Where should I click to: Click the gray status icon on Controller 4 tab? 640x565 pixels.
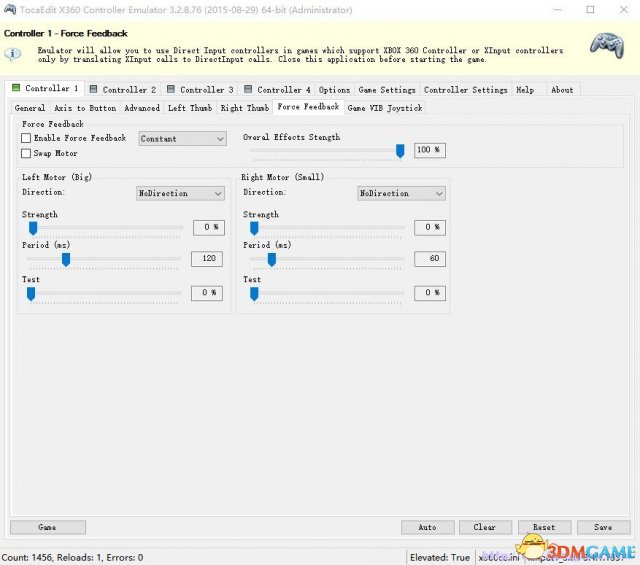click(x=248, y=89)
